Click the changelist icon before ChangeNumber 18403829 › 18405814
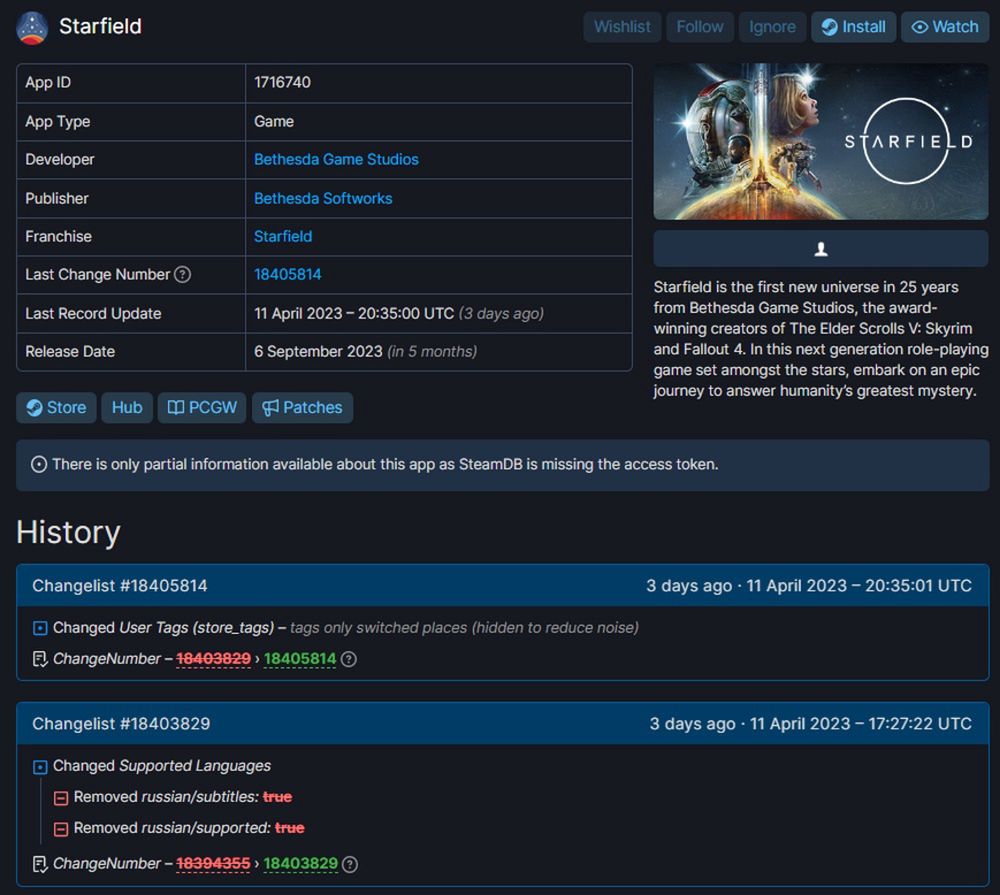The height and width of the screenshot is (895, 1000). 40,659
